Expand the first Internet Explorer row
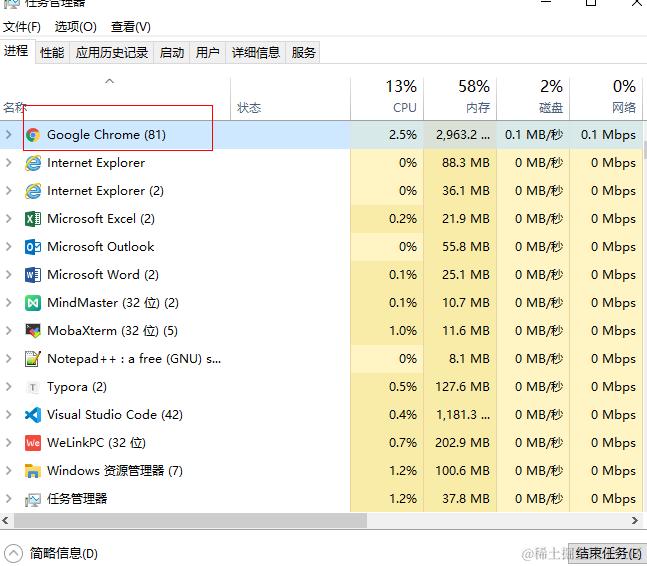This screenshot has width=647, height=566. tap(9, 163)
